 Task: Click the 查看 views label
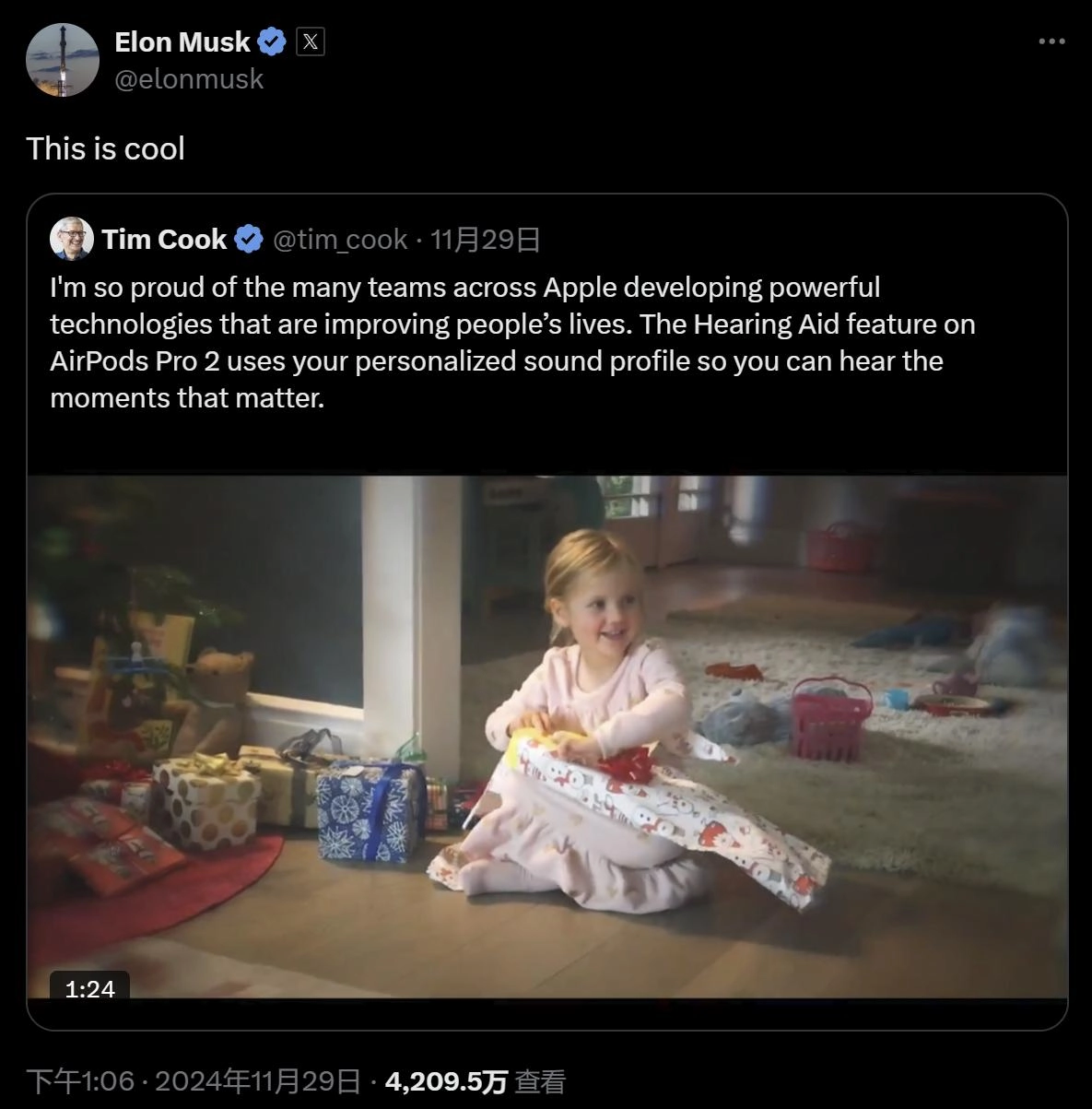tap(540, 1080)
